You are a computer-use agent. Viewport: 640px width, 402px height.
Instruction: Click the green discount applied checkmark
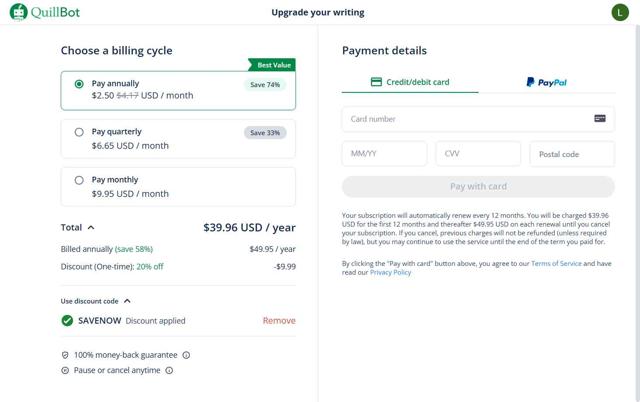tap(67, 321)
